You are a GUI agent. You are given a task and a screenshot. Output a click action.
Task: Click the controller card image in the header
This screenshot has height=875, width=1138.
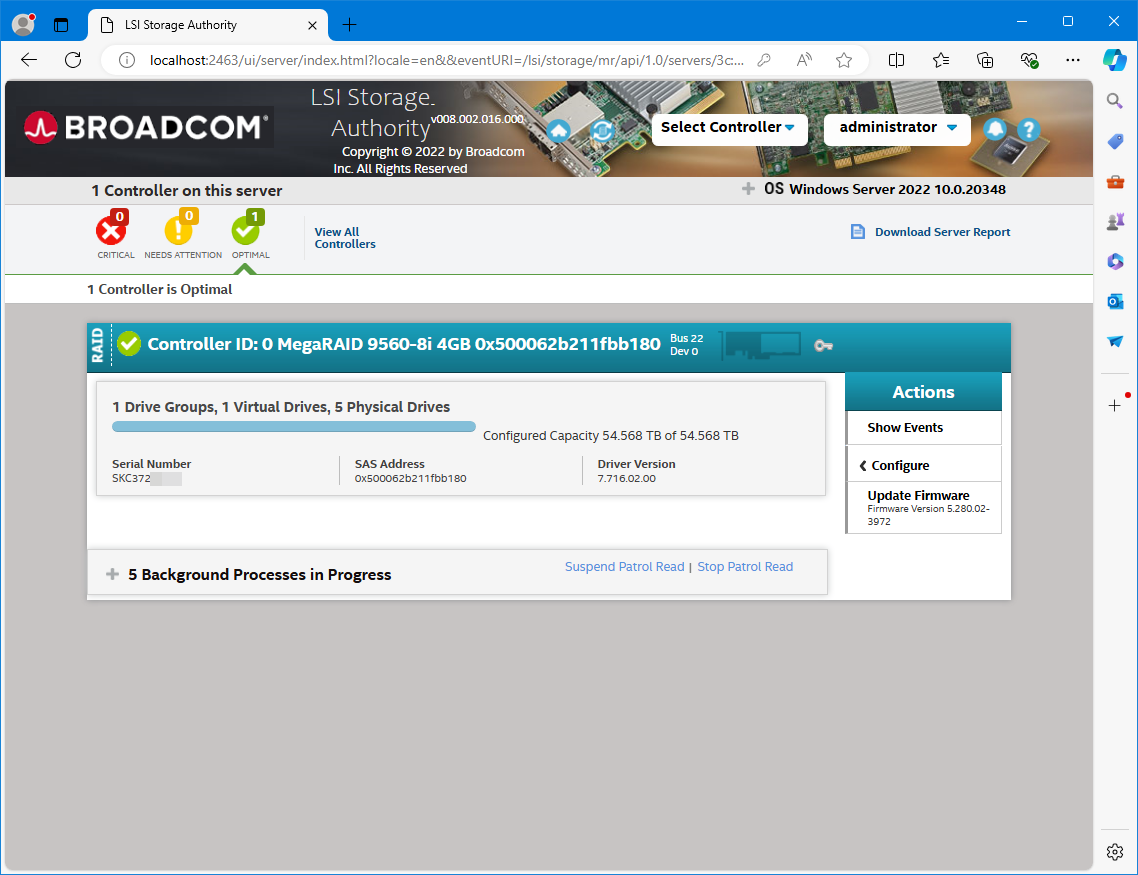[x=762, y=345]
